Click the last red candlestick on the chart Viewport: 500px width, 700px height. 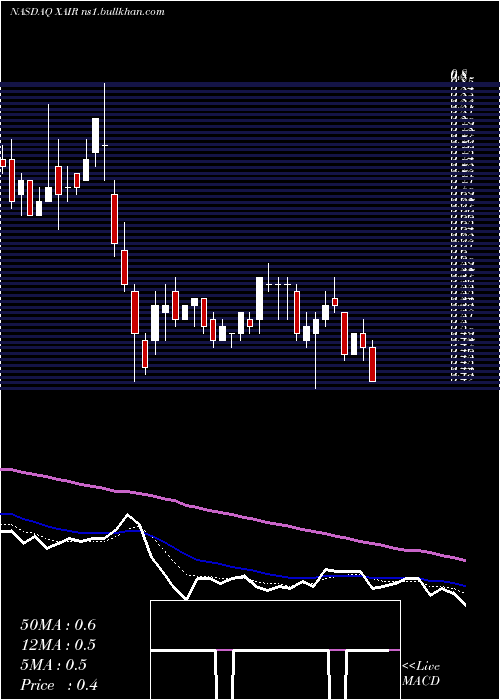tap(372, 364)
